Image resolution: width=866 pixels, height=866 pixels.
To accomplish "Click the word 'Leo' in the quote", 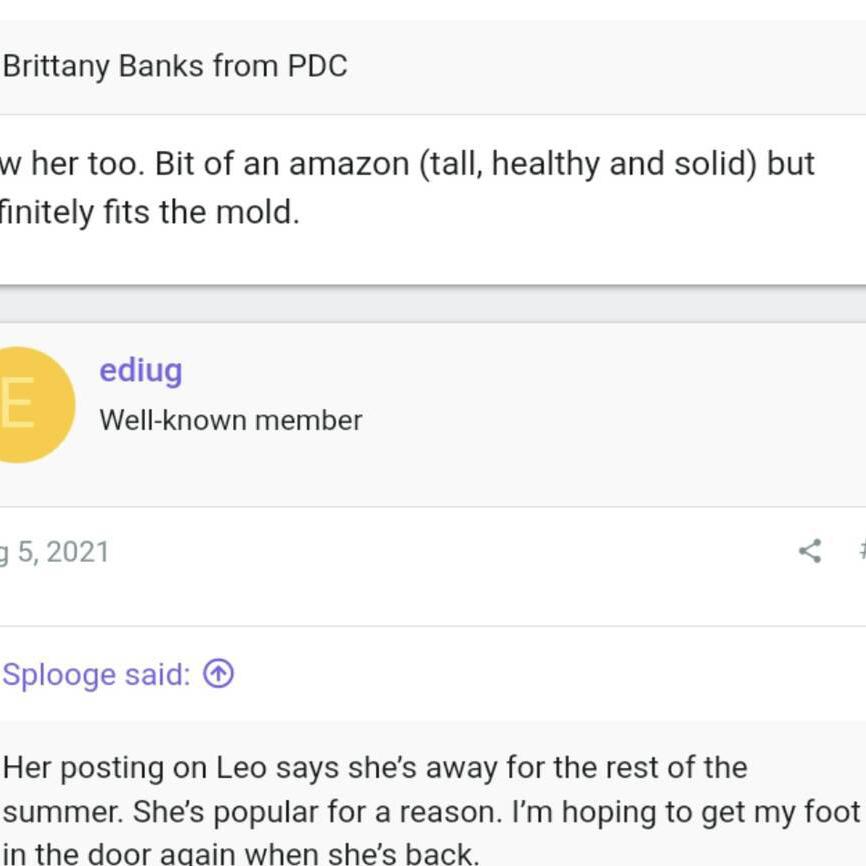I will tap(241, 768).
